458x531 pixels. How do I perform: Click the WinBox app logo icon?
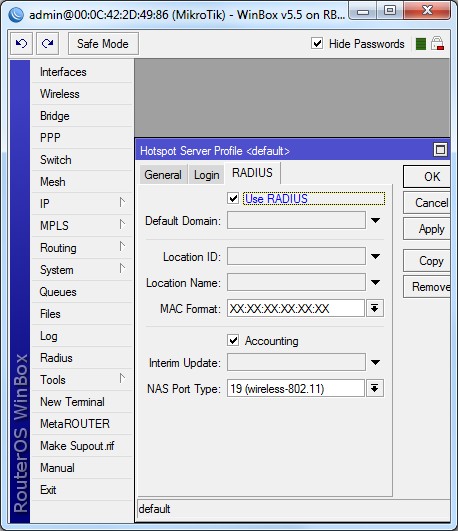(x=16, y=15)
